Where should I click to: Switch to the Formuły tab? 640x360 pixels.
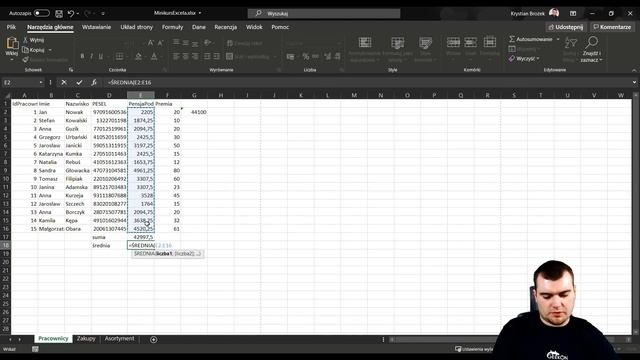tap(172, 27)
